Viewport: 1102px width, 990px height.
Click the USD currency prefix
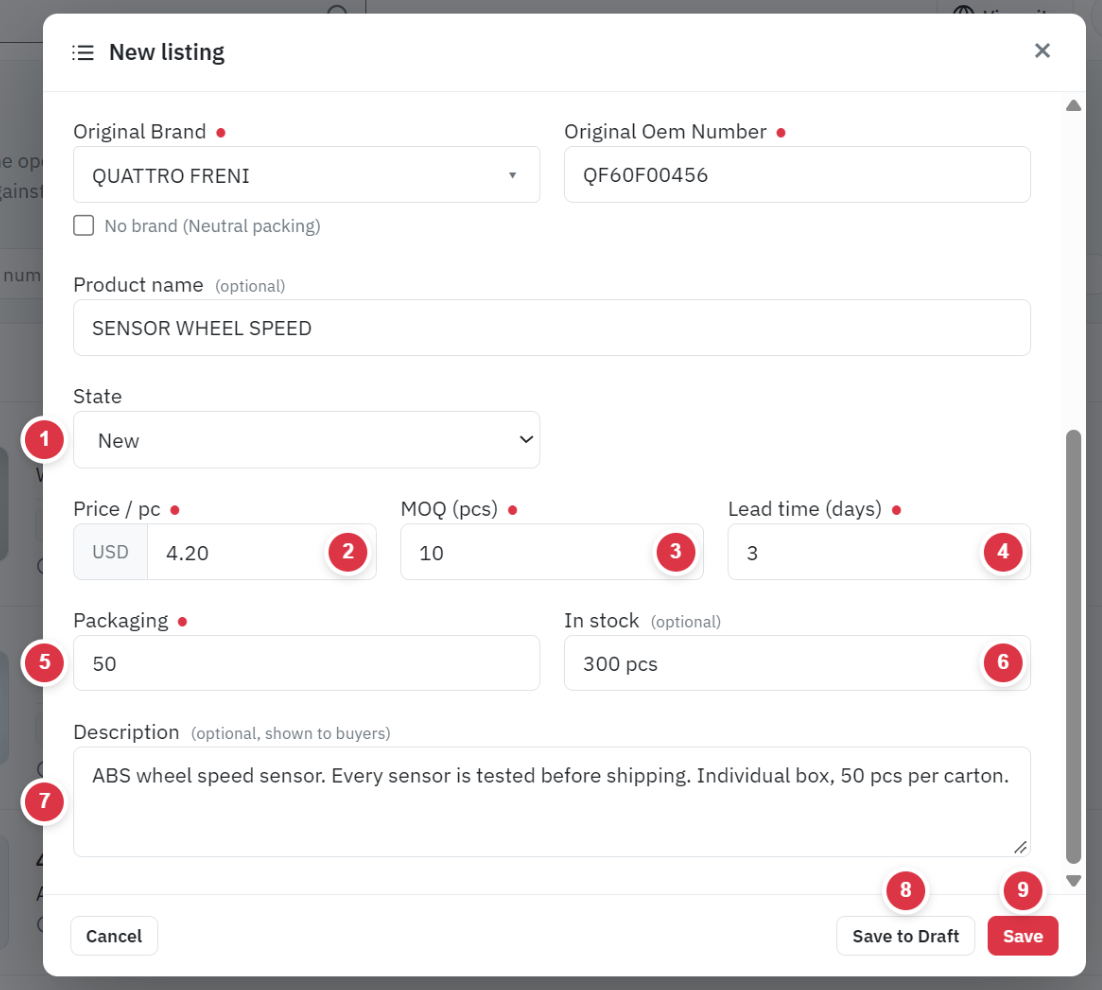[x=110, y=552]
